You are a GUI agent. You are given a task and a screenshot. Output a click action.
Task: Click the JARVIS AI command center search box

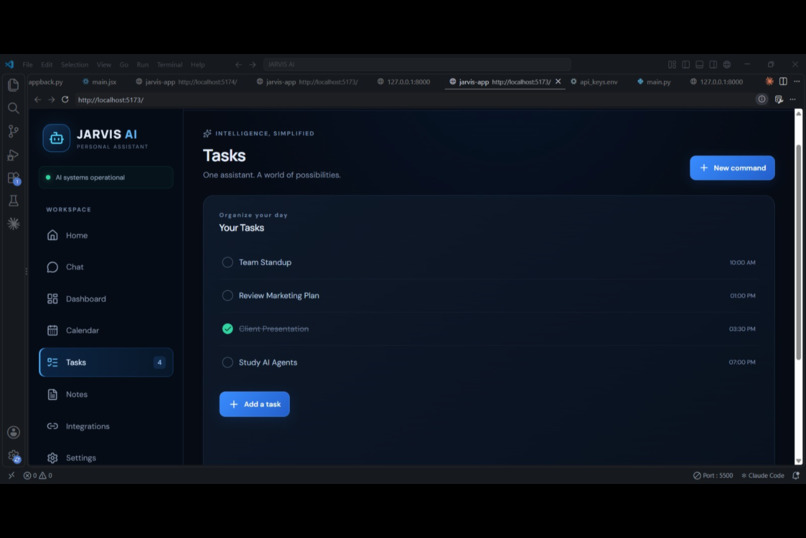(x=417, y=64)
